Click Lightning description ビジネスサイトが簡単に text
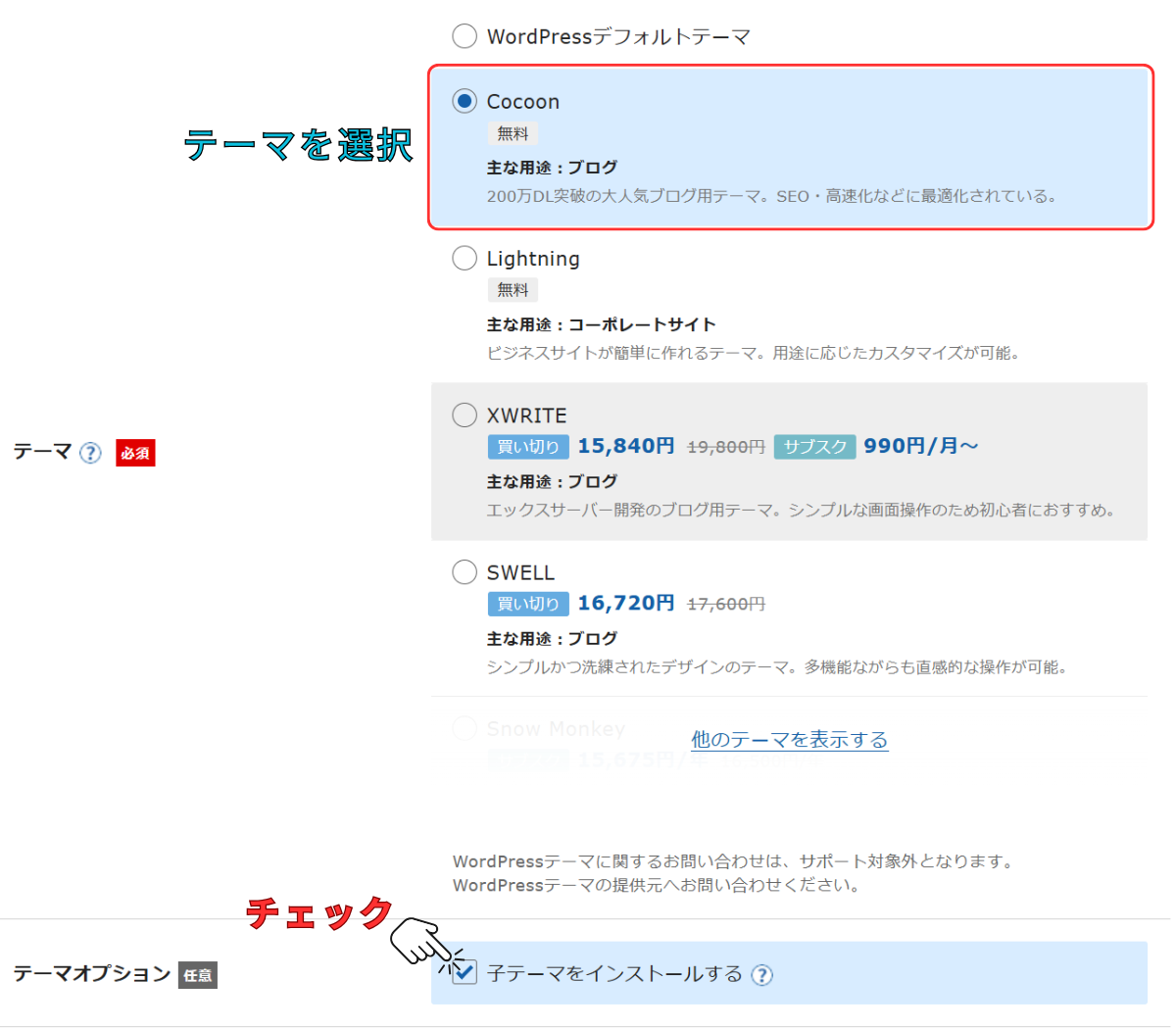 click(754, 353)
